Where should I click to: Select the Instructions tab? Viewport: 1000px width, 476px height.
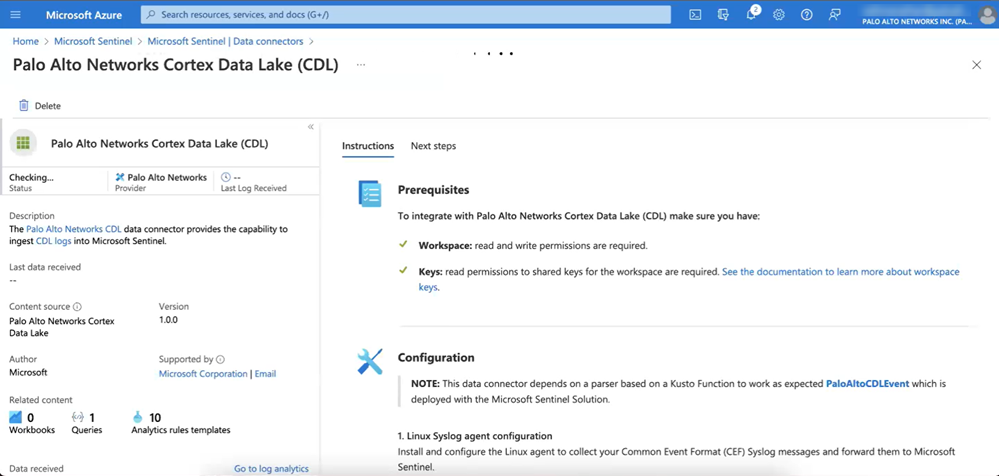[368, 146]
